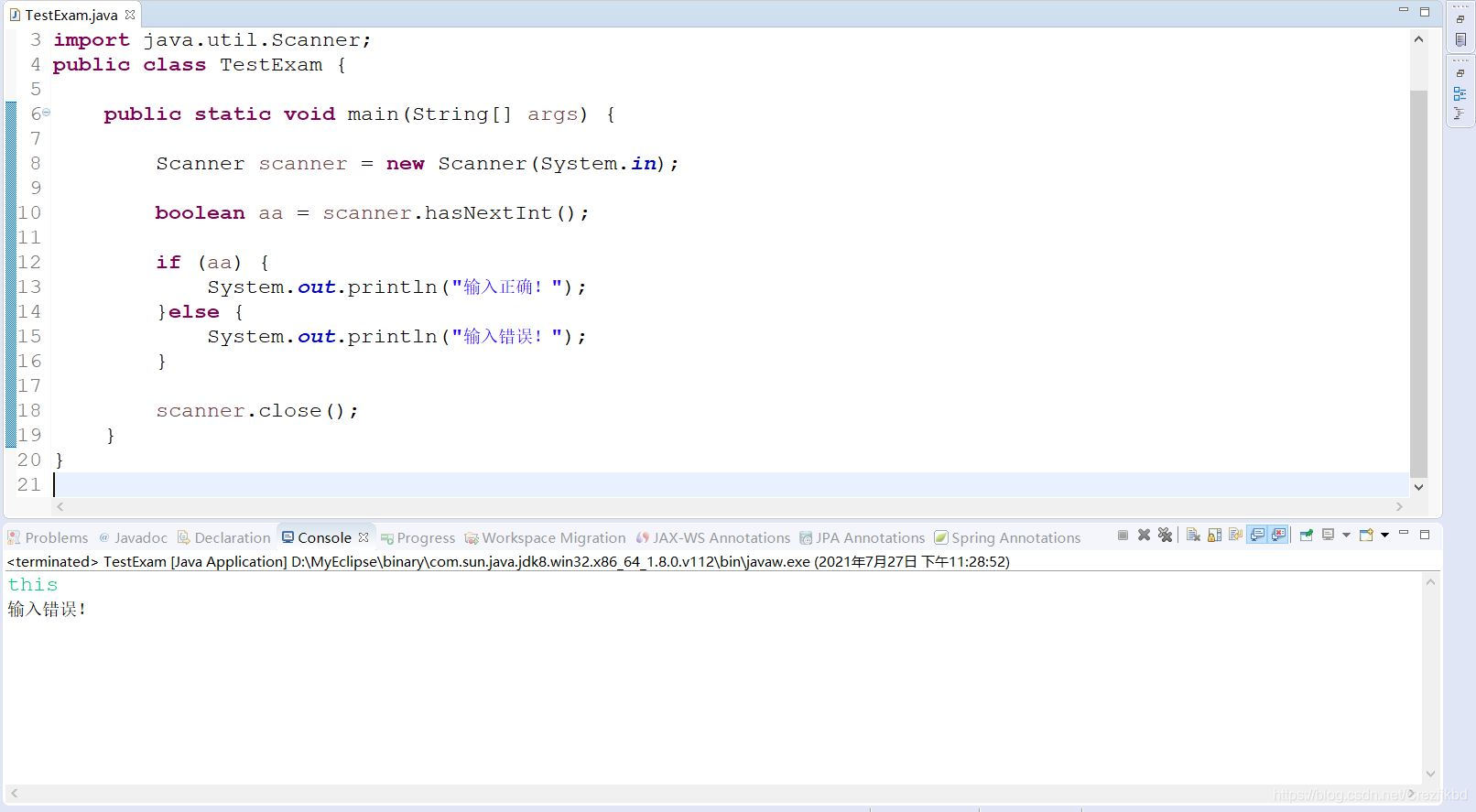Click the 'scanner.hasNextInt()' call
The width and height of the screenshot is (1476, 812).
[455, 213]
